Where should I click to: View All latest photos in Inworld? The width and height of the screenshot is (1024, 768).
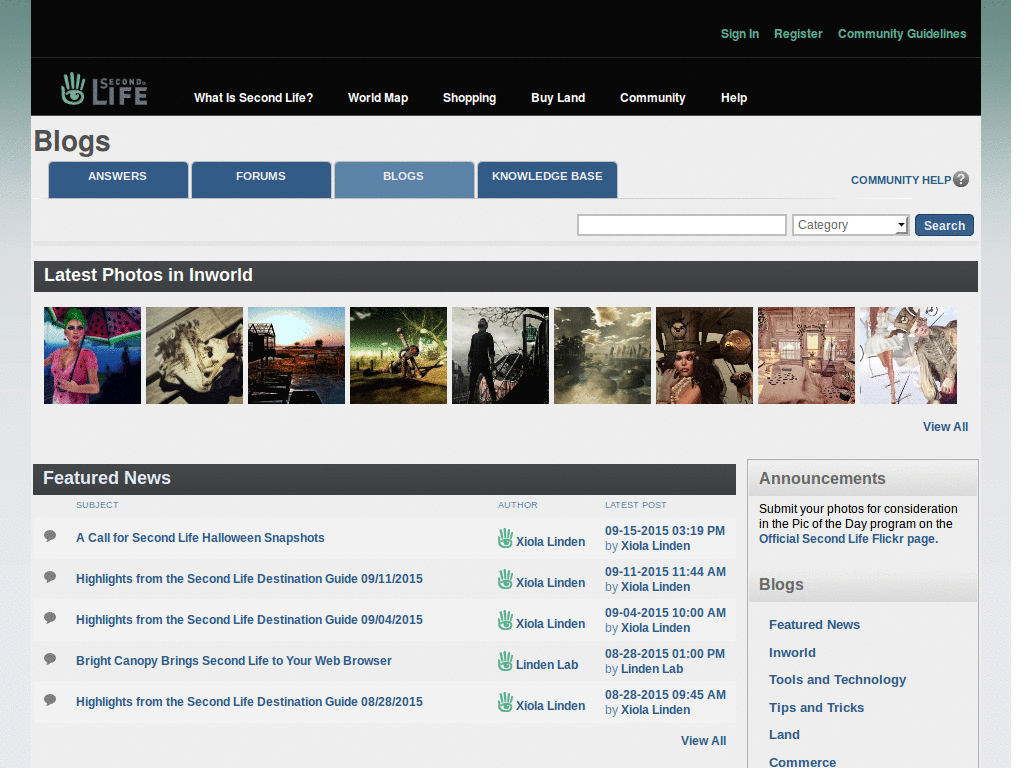945,426
